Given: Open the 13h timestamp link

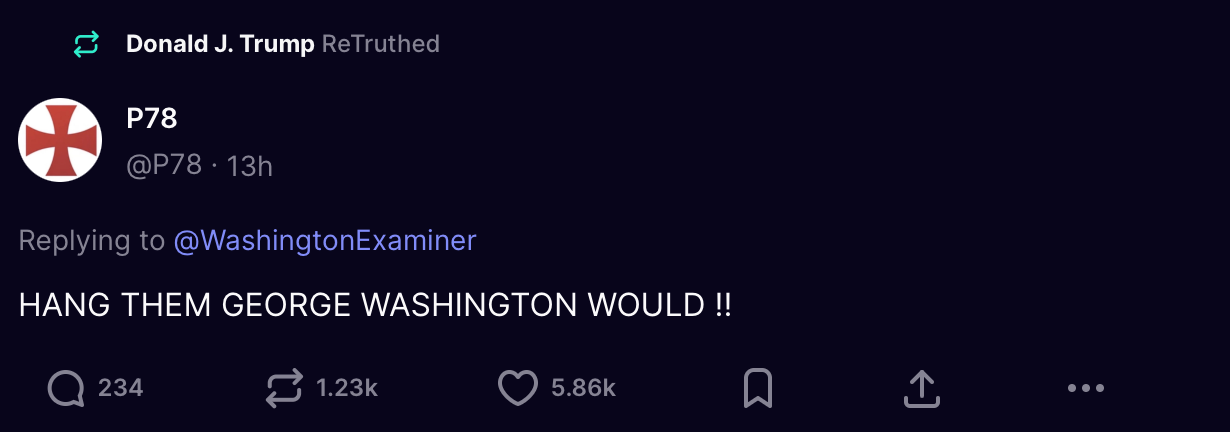Looking at the screenshot, I should [x=250, y=165].
